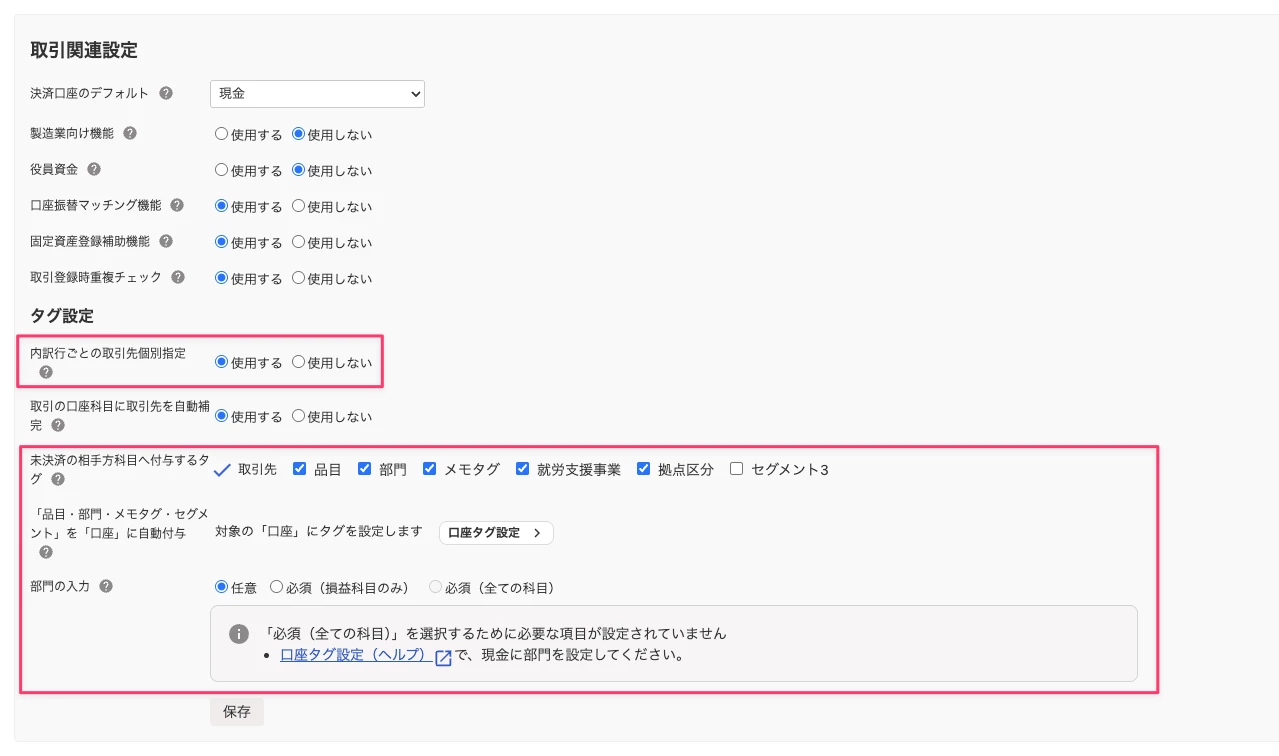Open help icon beside 部門の入力

[106, 586]
